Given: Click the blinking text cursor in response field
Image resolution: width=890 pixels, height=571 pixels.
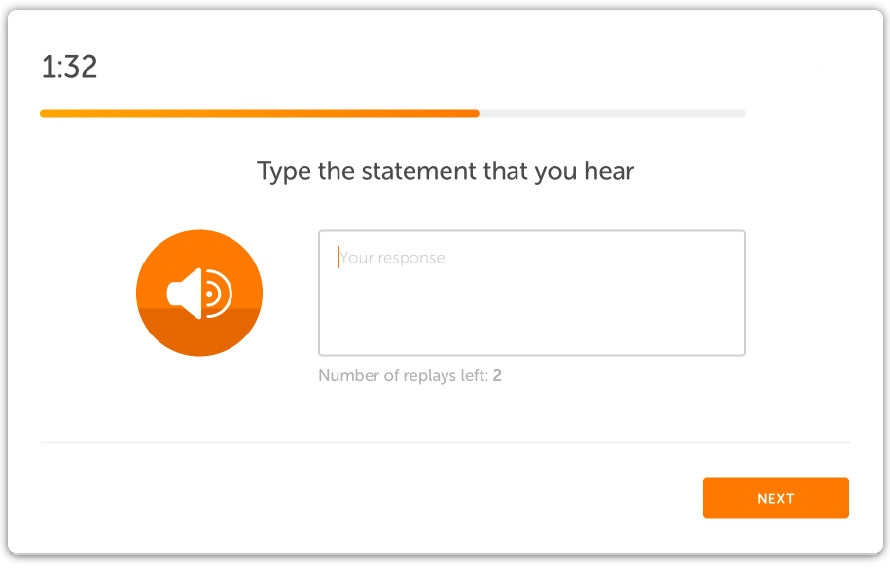Looking at the screenshot, I should coord(338,257).
